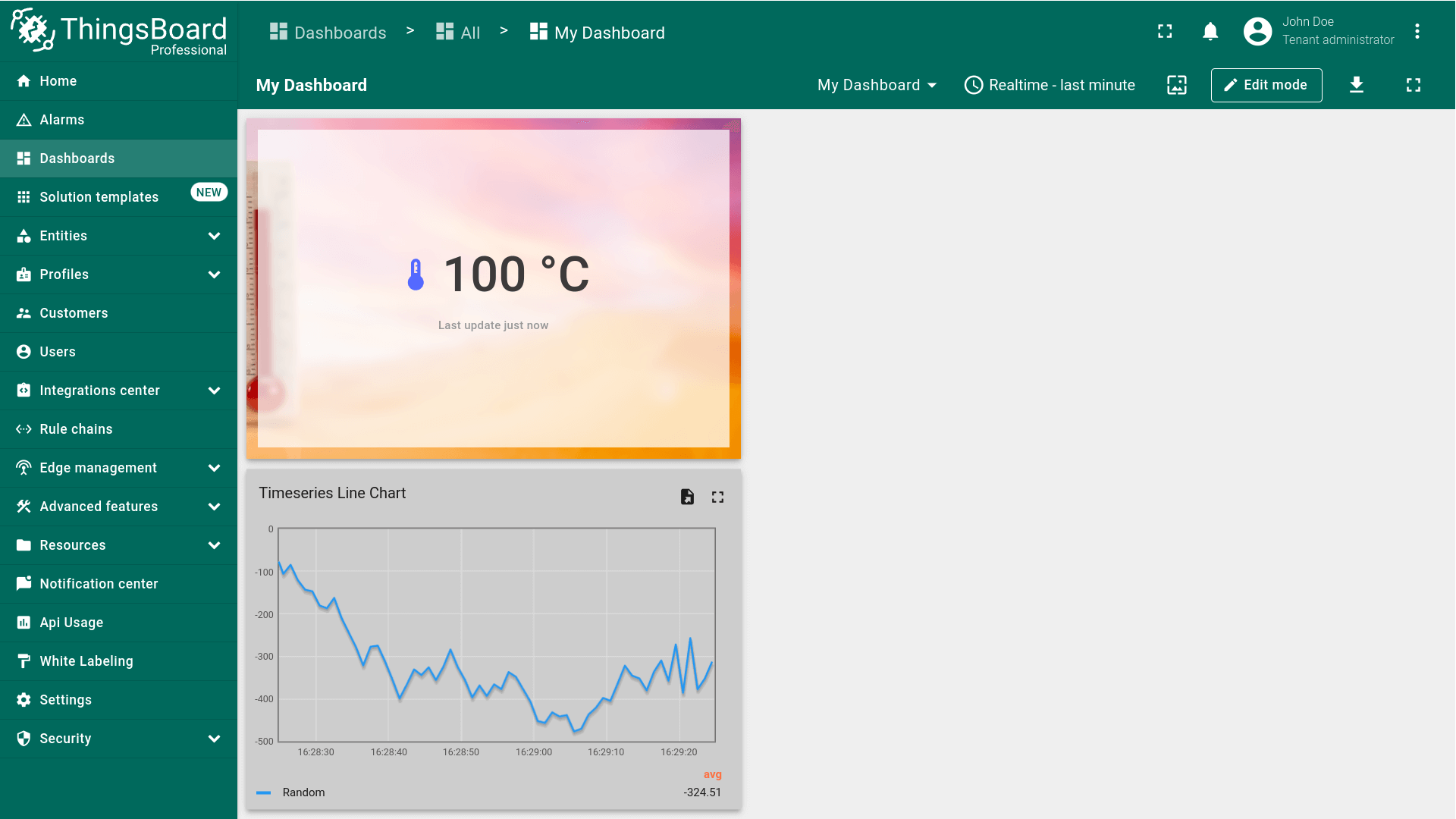
Task: Open the Home menu item
Action: click(x=118, y=81)
